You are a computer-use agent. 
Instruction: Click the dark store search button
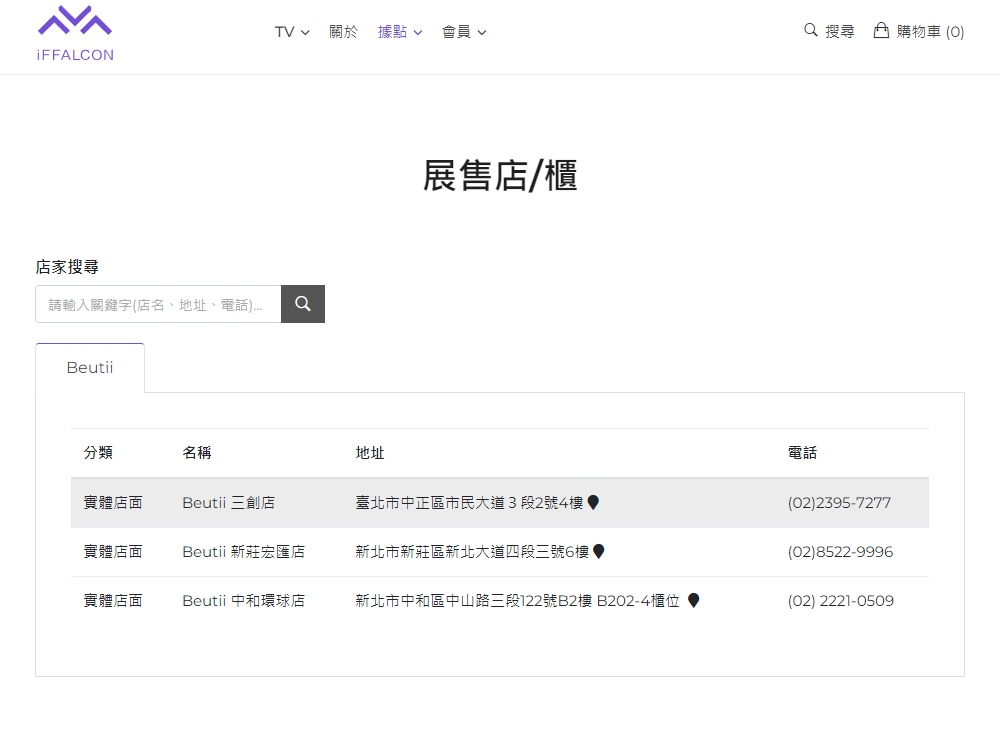pos(303,304)
